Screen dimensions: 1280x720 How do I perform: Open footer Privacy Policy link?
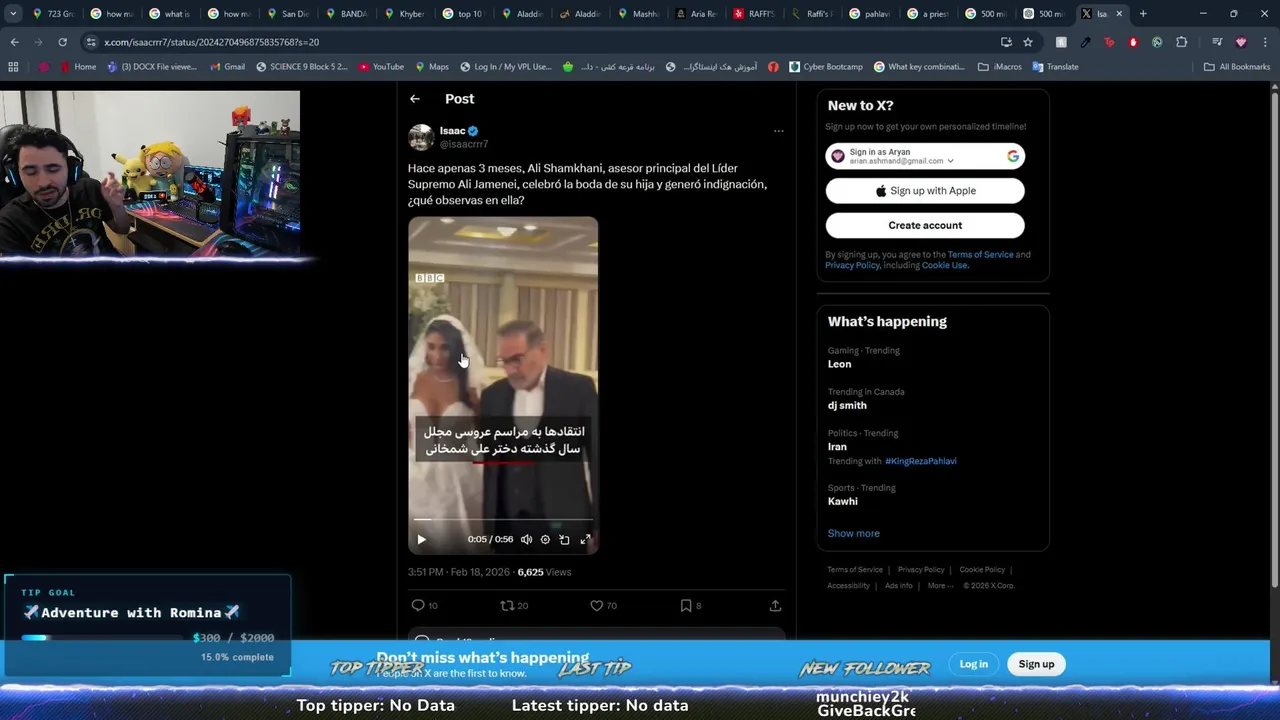pyautogui.click(x=920, y=570)
